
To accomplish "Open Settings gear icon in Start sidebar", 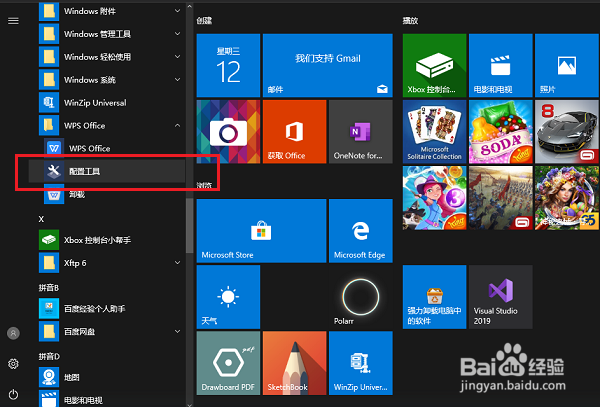I will [13, 364].
